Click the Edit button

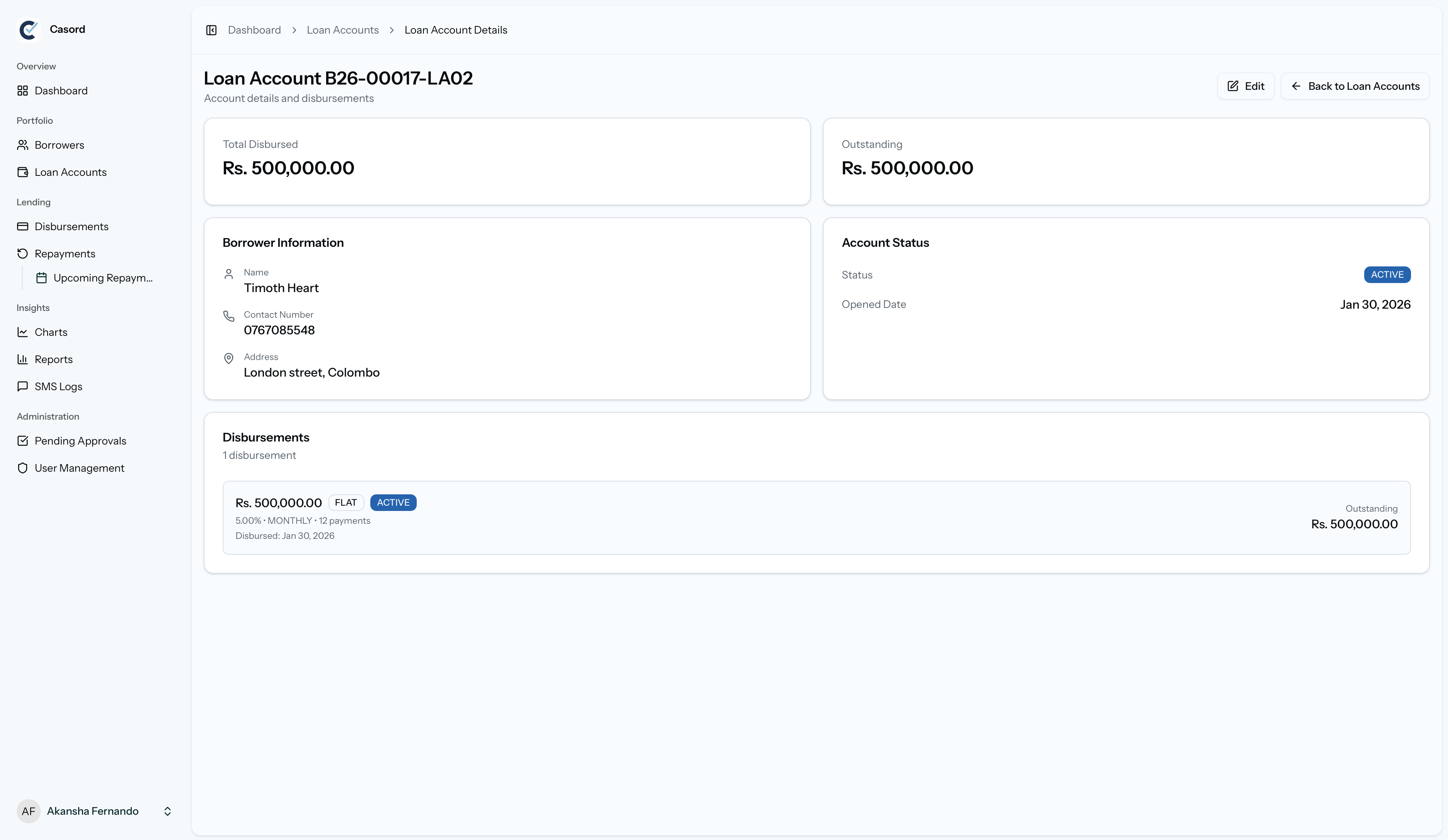click(x=1246, y=86)
